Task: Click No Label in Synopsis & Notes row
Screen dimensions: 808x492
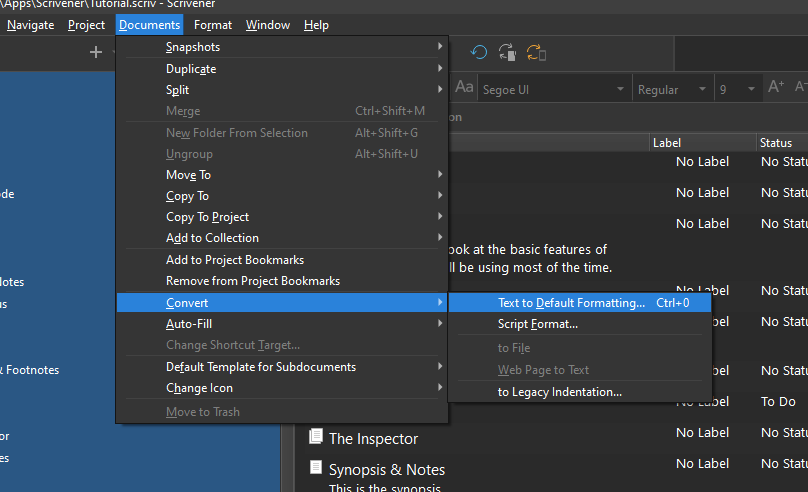Action: [x=702, y=464]
